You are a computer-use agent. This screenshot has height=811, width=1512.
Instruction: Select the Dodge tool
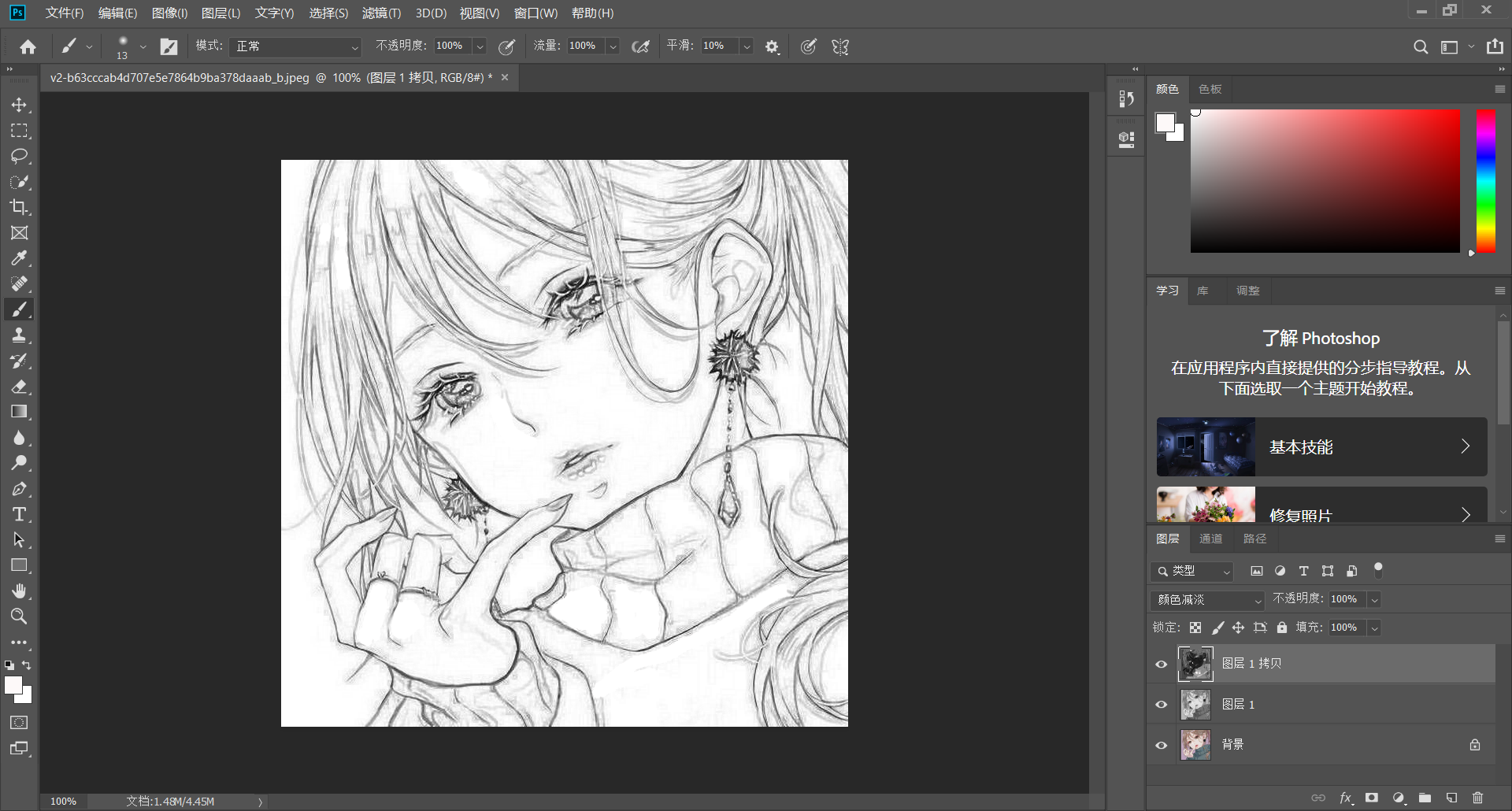(19, 463)
